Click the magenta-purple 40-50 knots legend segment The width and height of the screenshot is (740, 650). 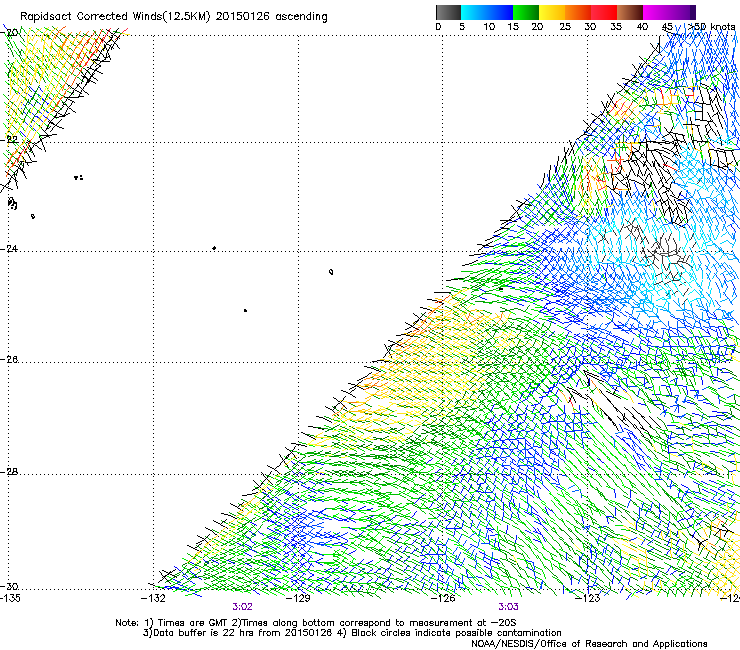point(669,12)
